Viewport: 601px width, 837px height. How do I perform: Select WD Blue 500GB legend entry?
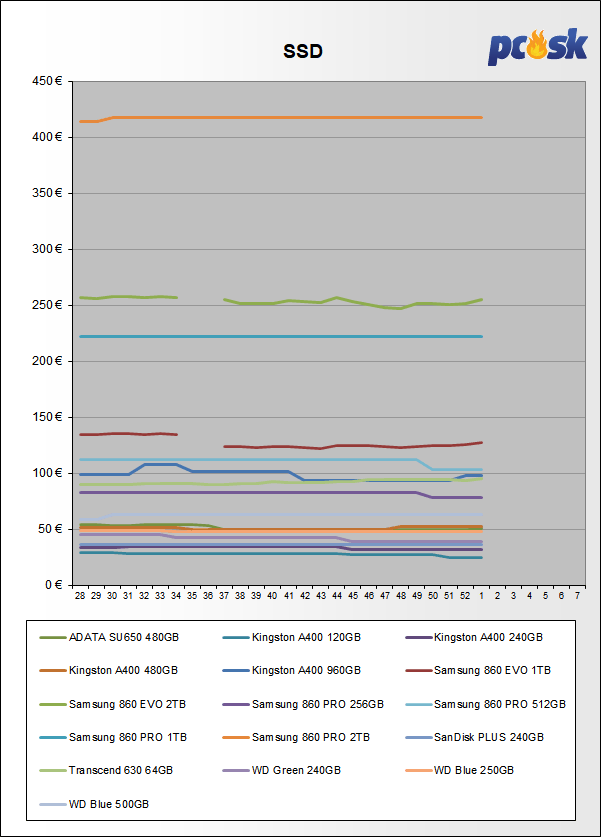tap(94, 804)
